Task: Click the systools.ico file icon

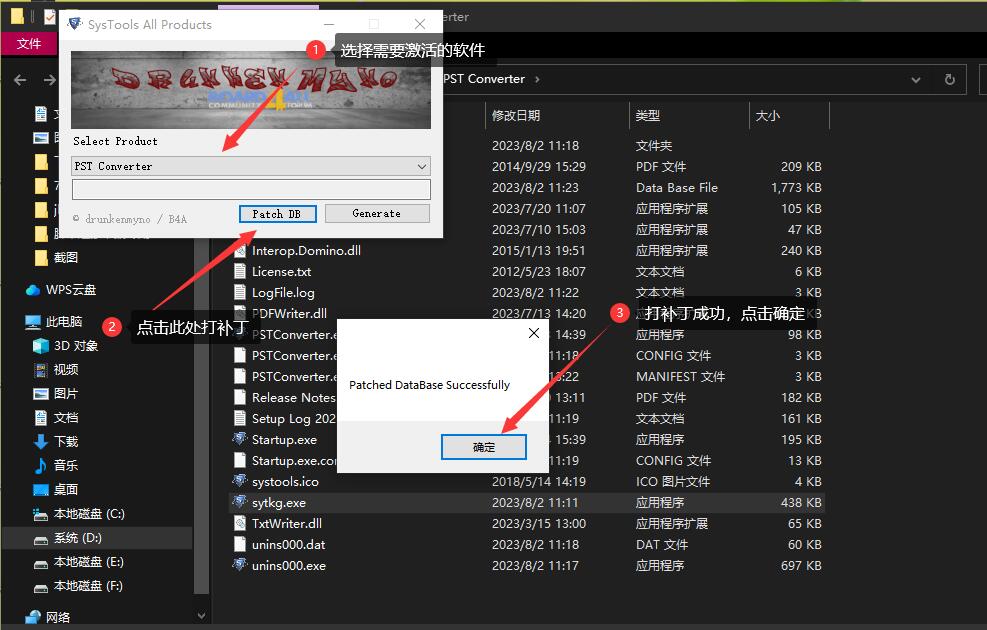Action: tap(240, 481)
